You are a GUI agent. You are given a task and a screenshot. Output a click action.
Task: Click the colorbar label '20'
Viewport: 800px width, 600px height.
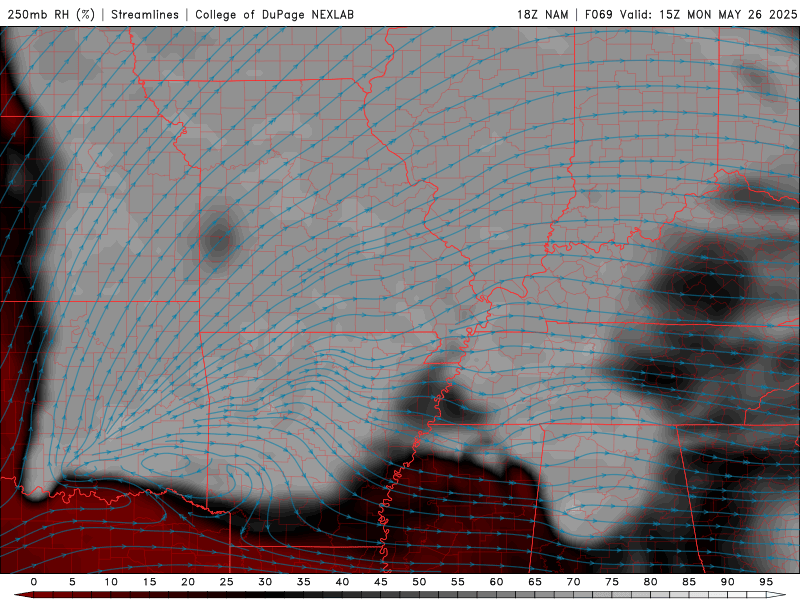click(x=188, y=582)
